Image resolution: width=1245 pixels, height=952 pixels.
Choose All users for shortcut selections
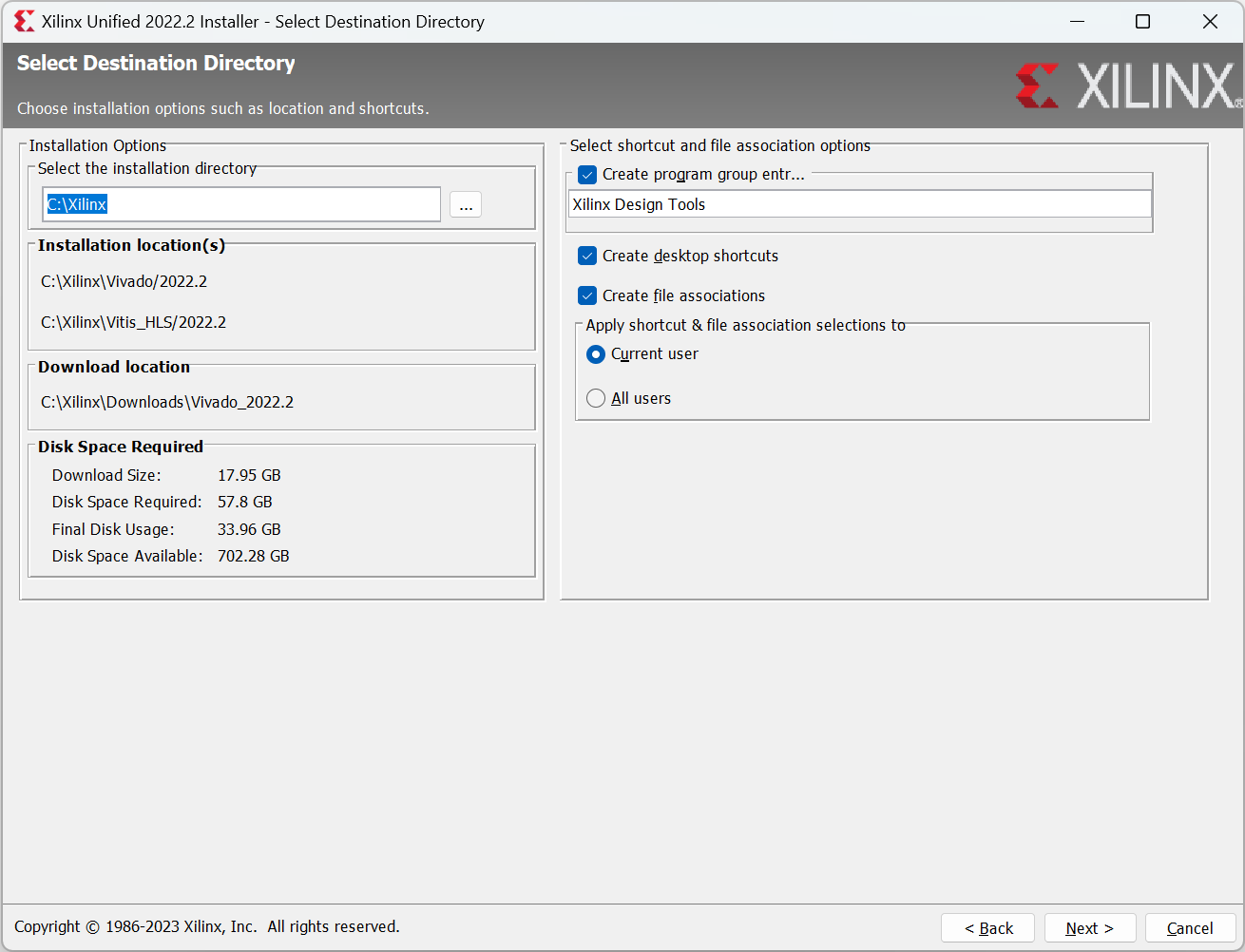595,397
